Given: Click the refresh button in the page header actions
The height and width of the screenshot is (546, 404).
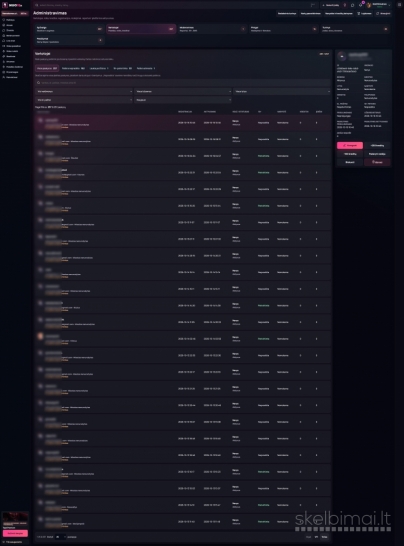Looking at the screenshot, I should (383, 14).
